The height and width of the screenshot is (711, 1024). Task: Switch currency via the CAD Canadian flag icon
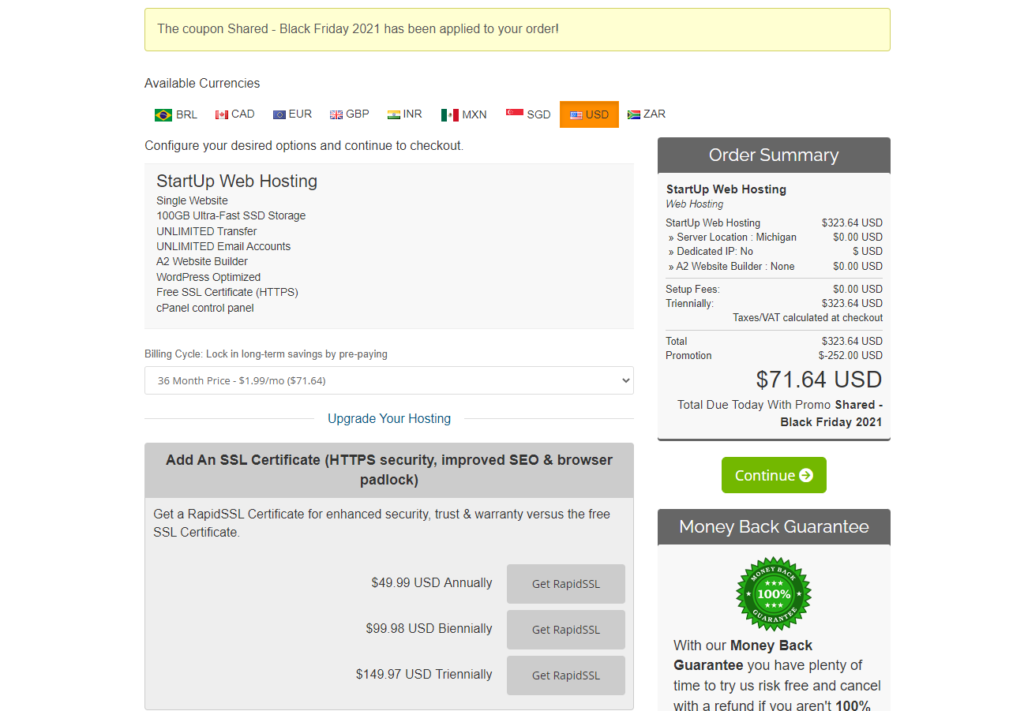pos(221,114)
